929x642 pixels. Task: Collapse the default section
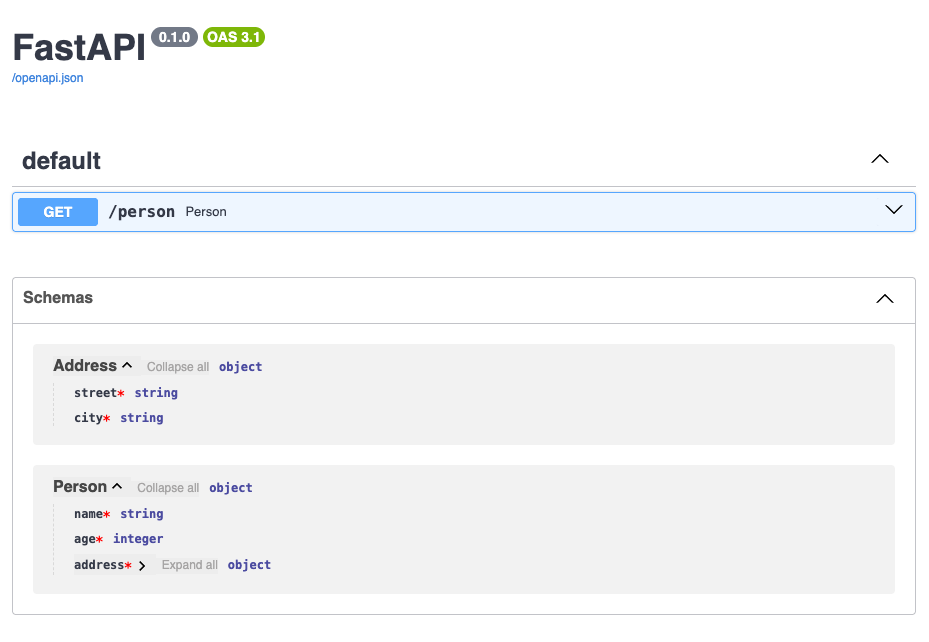[879, 158]
